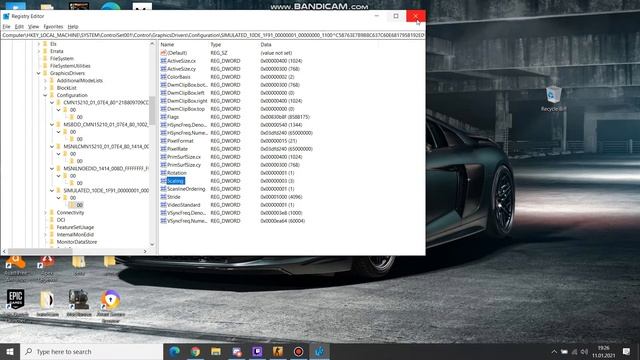640x360 pixels.
Task: Select the DwmClipBox.right value name
Action: [187, 101]
